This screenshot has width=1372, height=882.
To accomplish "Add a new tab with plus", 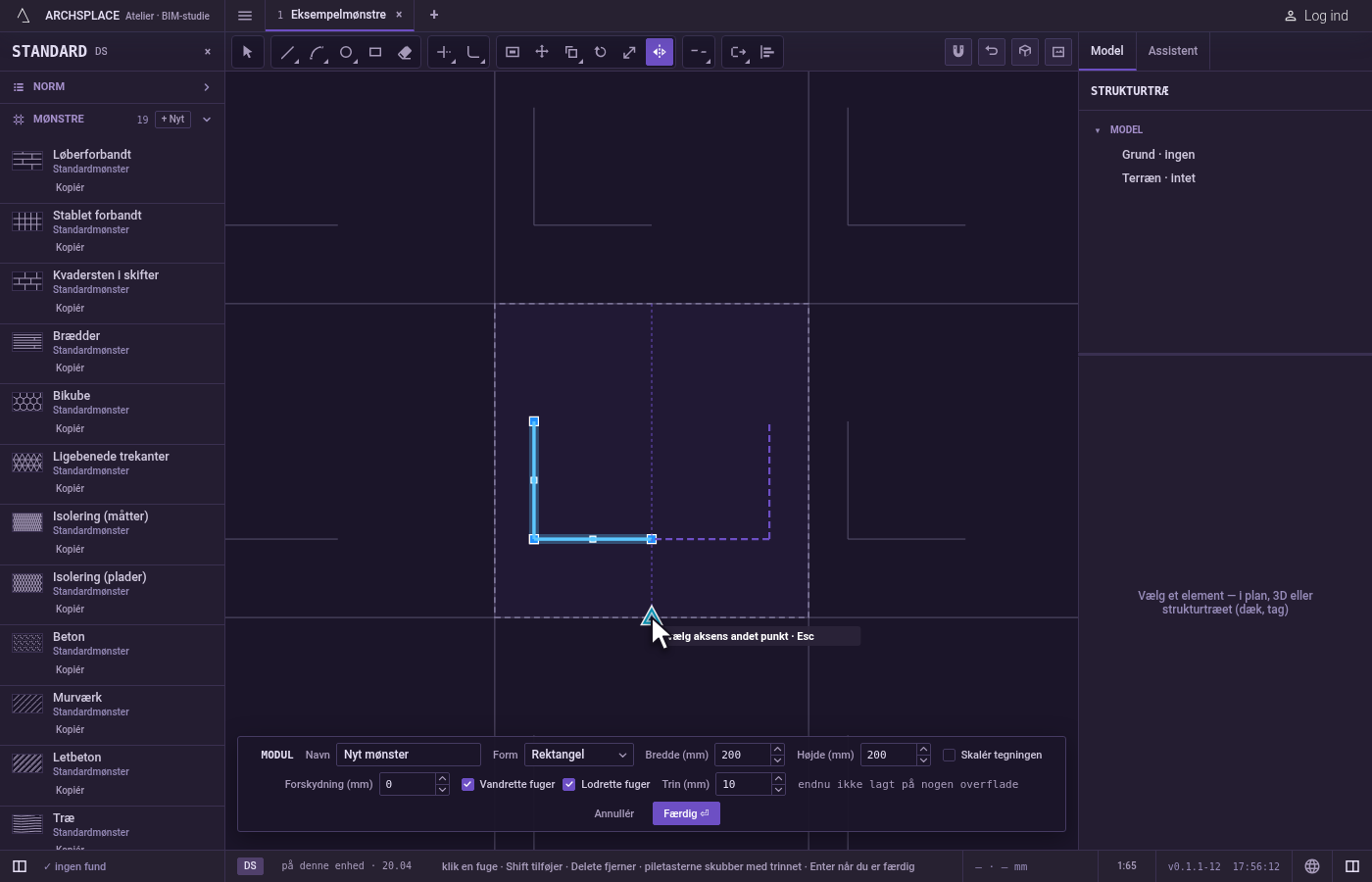I will coord(434,15).
